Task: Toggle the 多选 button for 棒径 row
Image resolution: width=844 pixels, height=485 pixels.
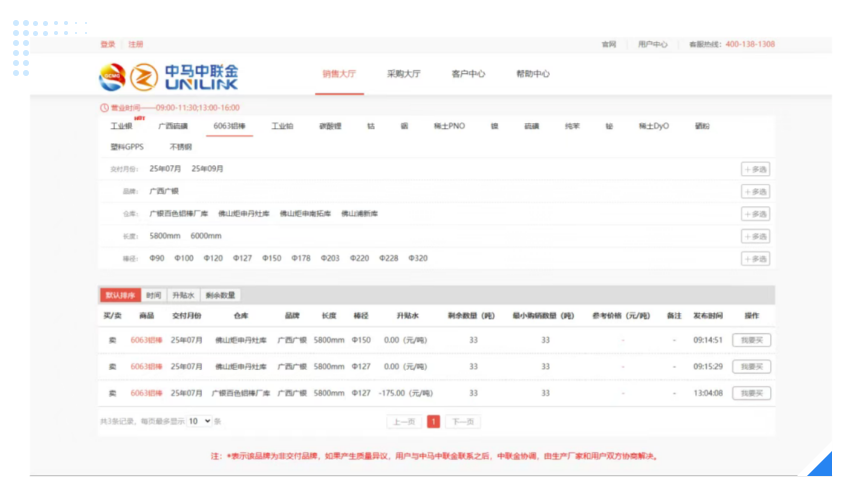Action: [x=755, y=259]
